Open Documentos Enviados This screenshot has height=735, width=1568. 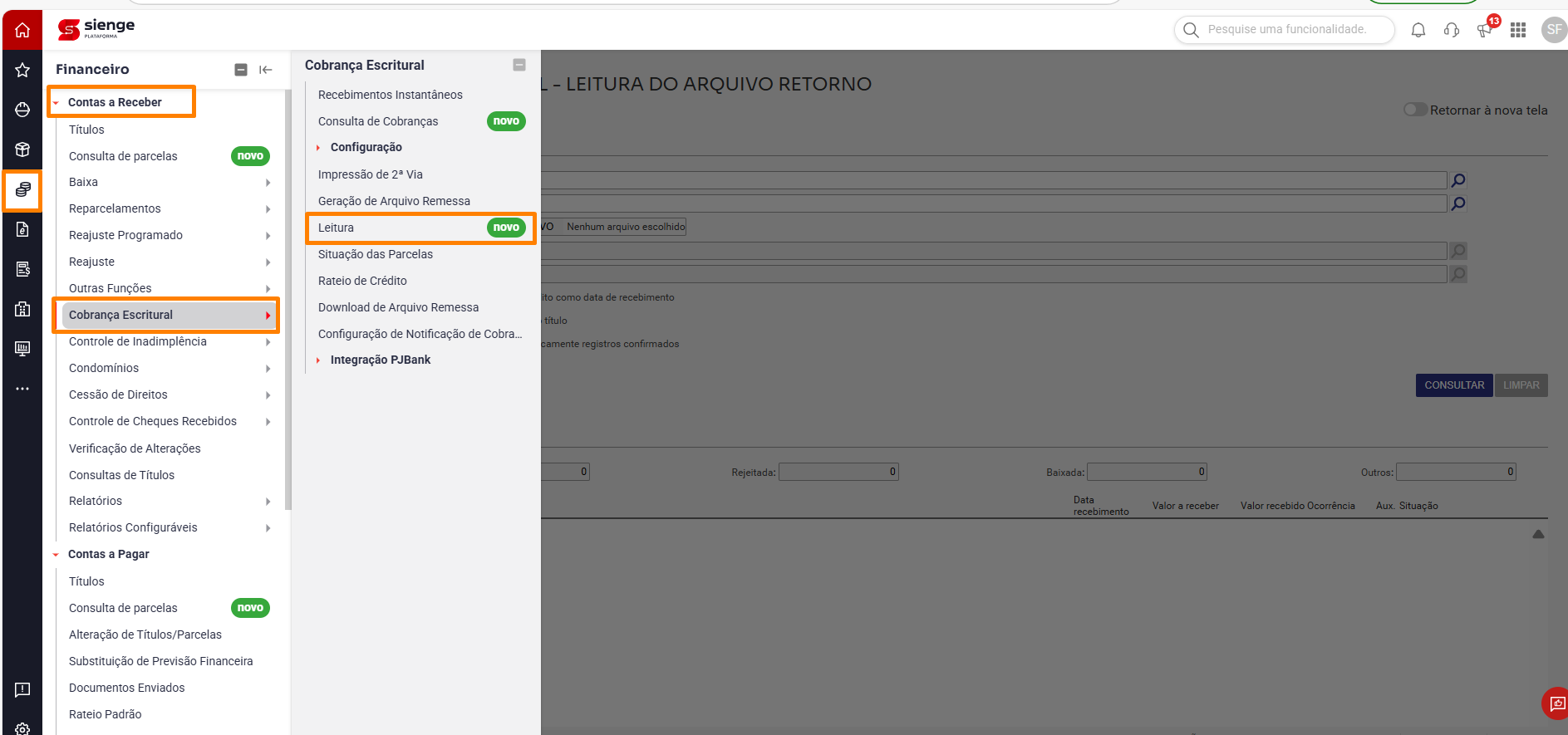tap(127, 688)
